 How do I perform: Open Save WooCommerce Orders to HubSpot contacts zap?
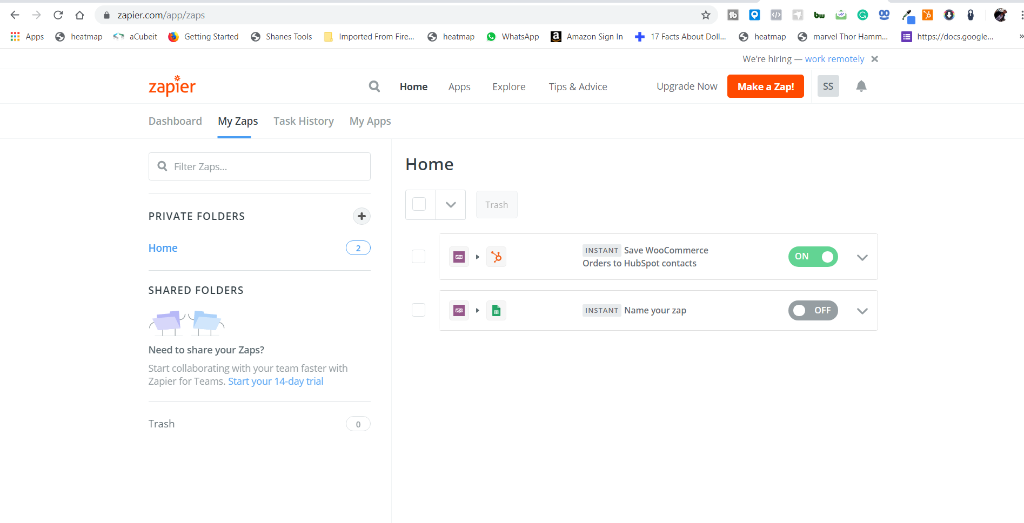pos(645,257)
